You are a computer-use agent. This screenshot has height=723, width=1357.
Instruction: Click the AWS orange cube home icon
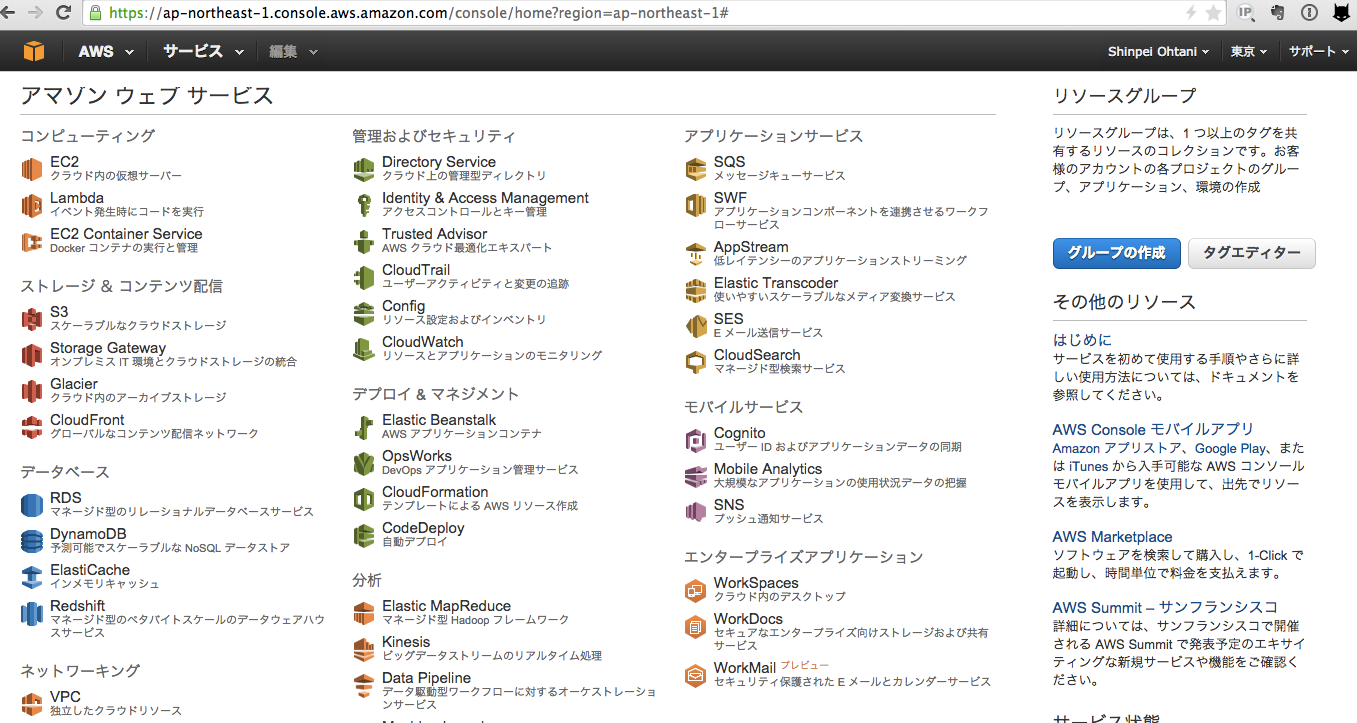click(35, 51)
